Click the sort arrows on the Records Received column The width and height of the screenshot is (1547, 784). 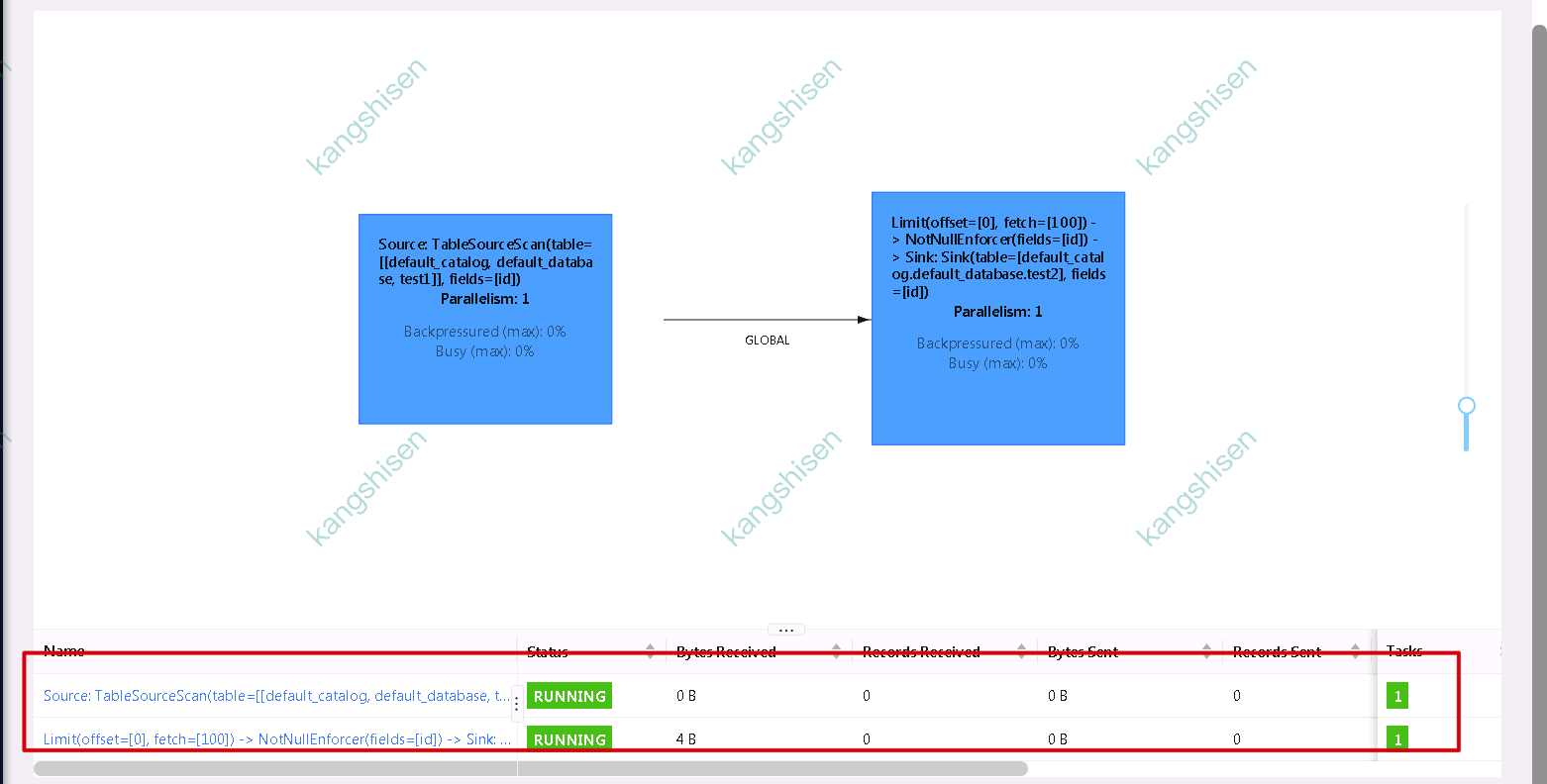pyautogui.click(x=1022, y=650)
